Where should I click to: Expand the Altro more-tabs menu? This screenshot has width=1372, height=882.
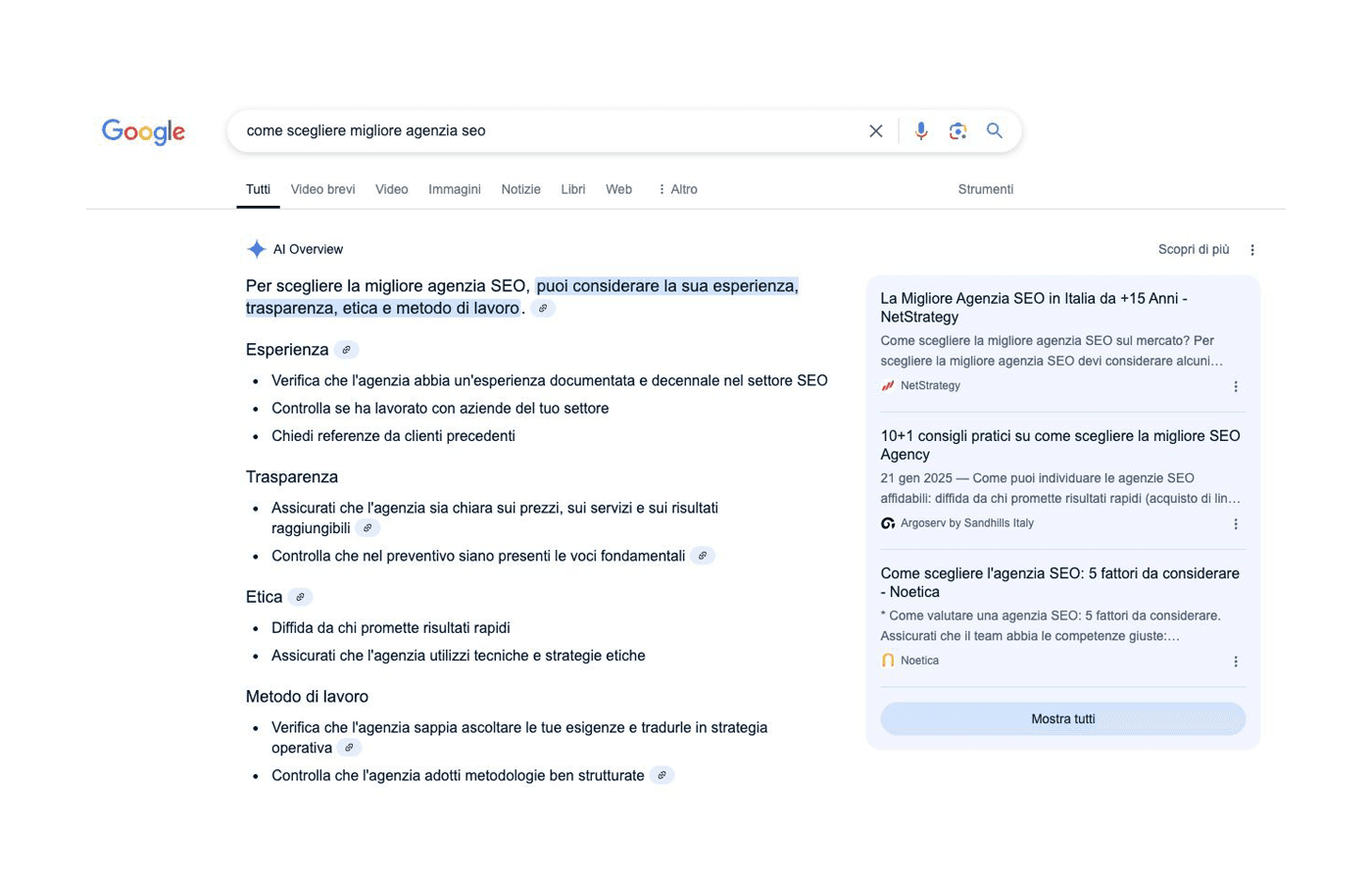click(677, 189)
